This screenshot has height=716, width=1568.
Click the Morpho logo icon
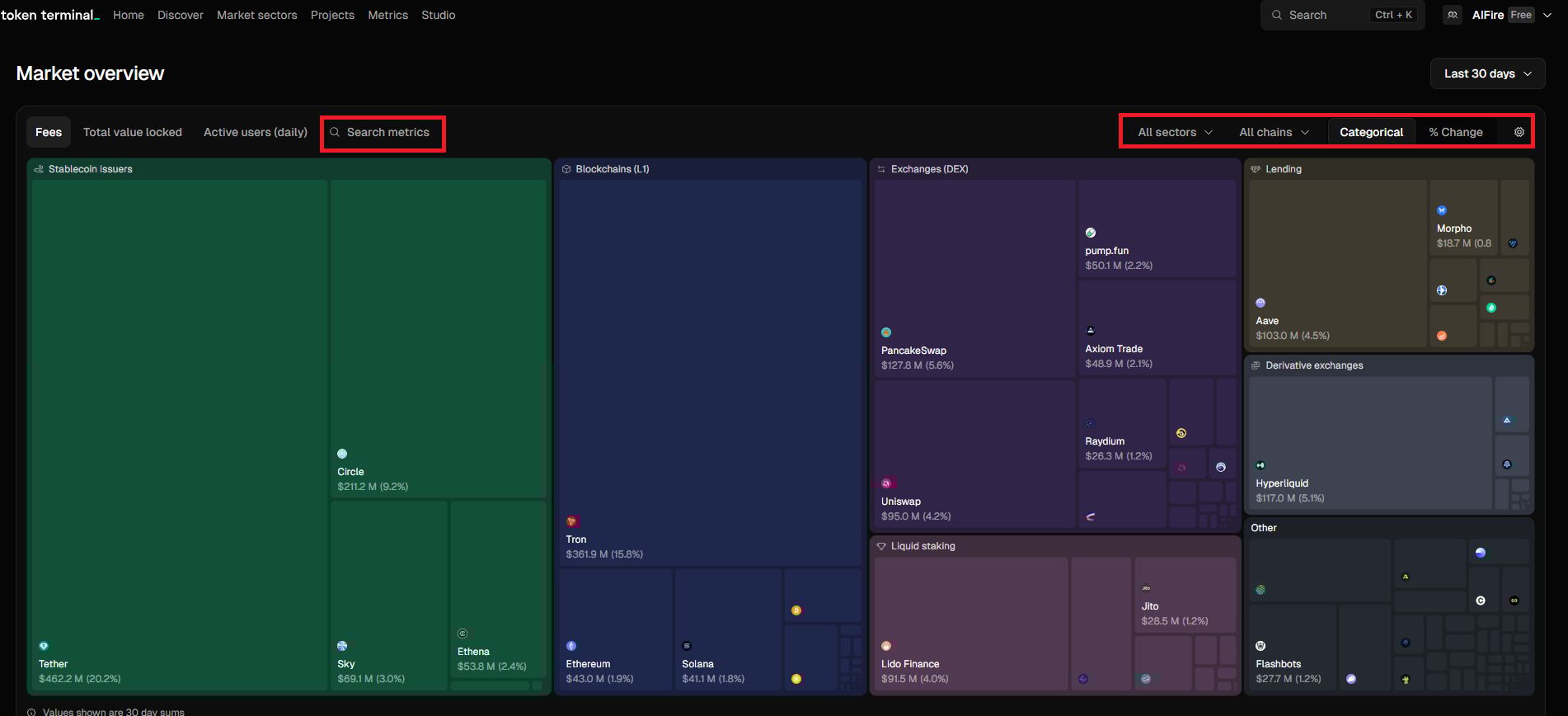pos(1442,210)
